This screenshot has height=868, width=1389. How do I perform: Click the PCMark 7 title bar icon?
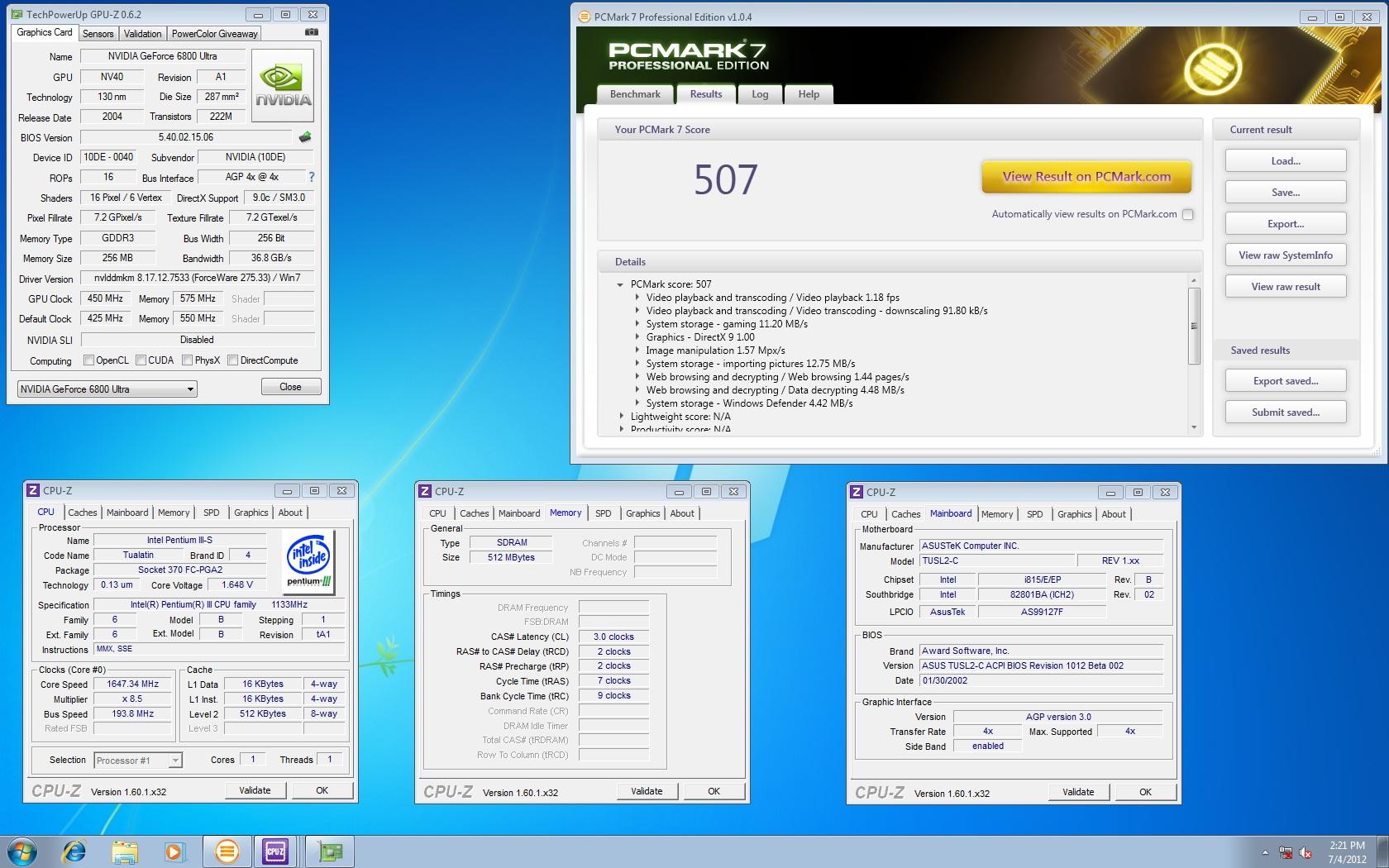pyautogui.click(x=584, y=17)
